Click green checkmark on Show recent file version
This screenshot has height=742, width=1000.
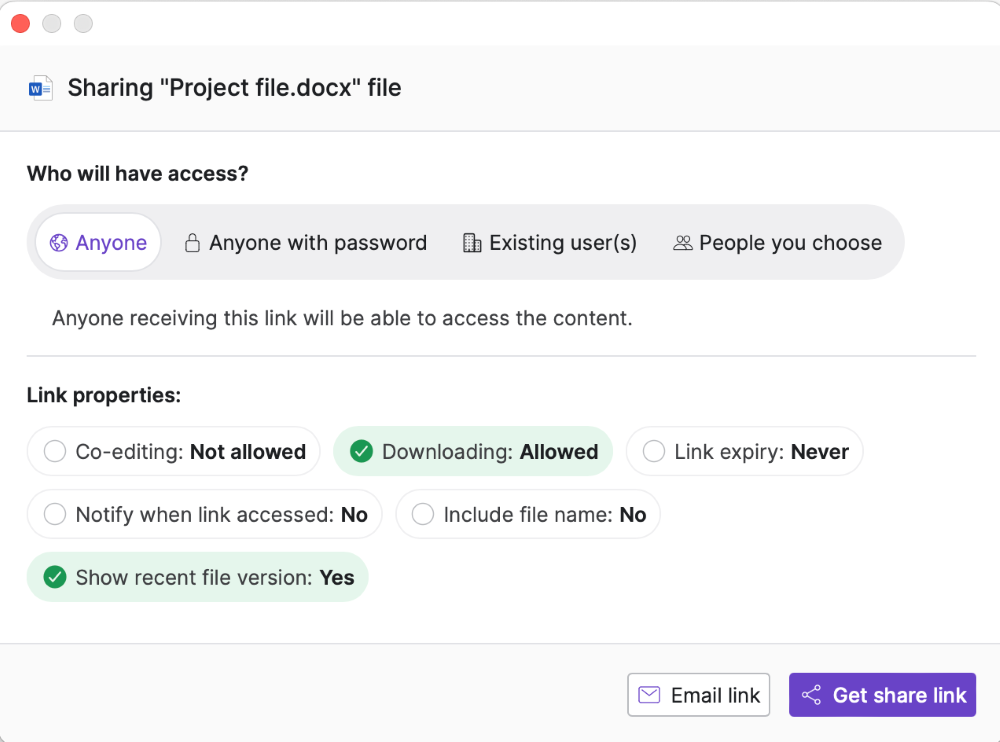click(x=55, y=577)
